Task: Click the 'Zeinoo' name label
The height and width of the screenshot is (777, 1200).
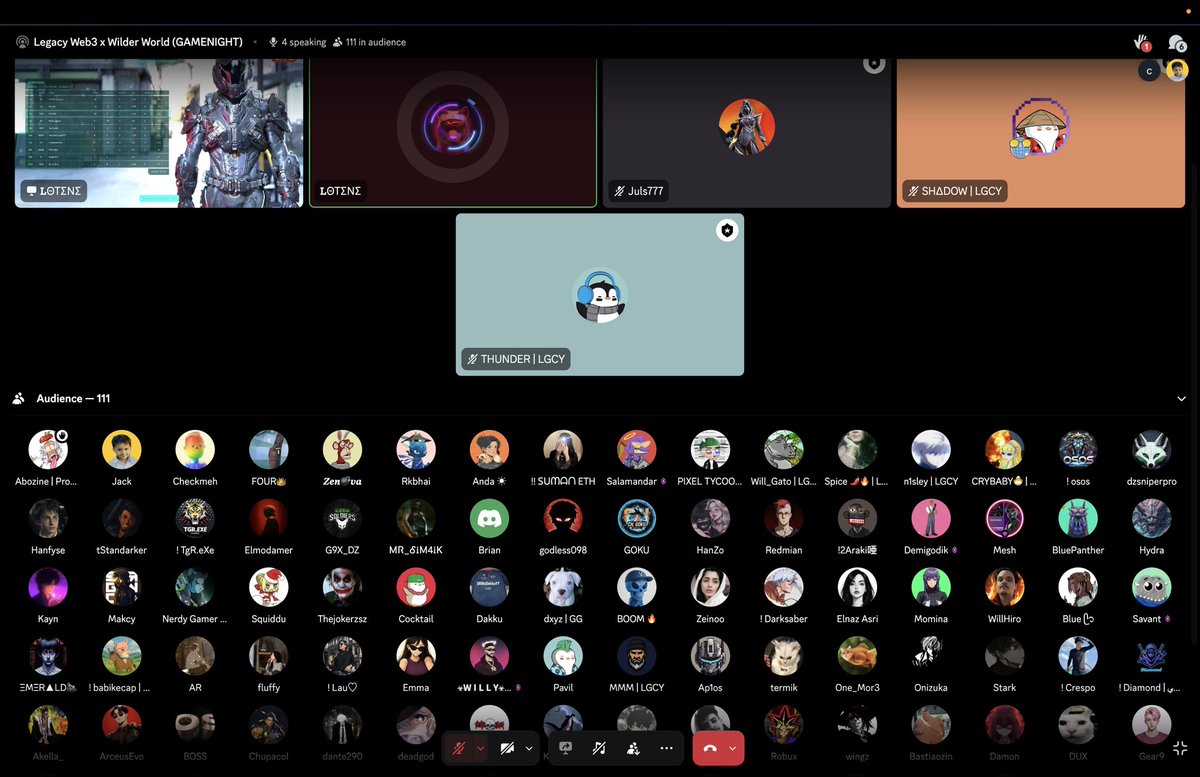Action: point(710,619)
